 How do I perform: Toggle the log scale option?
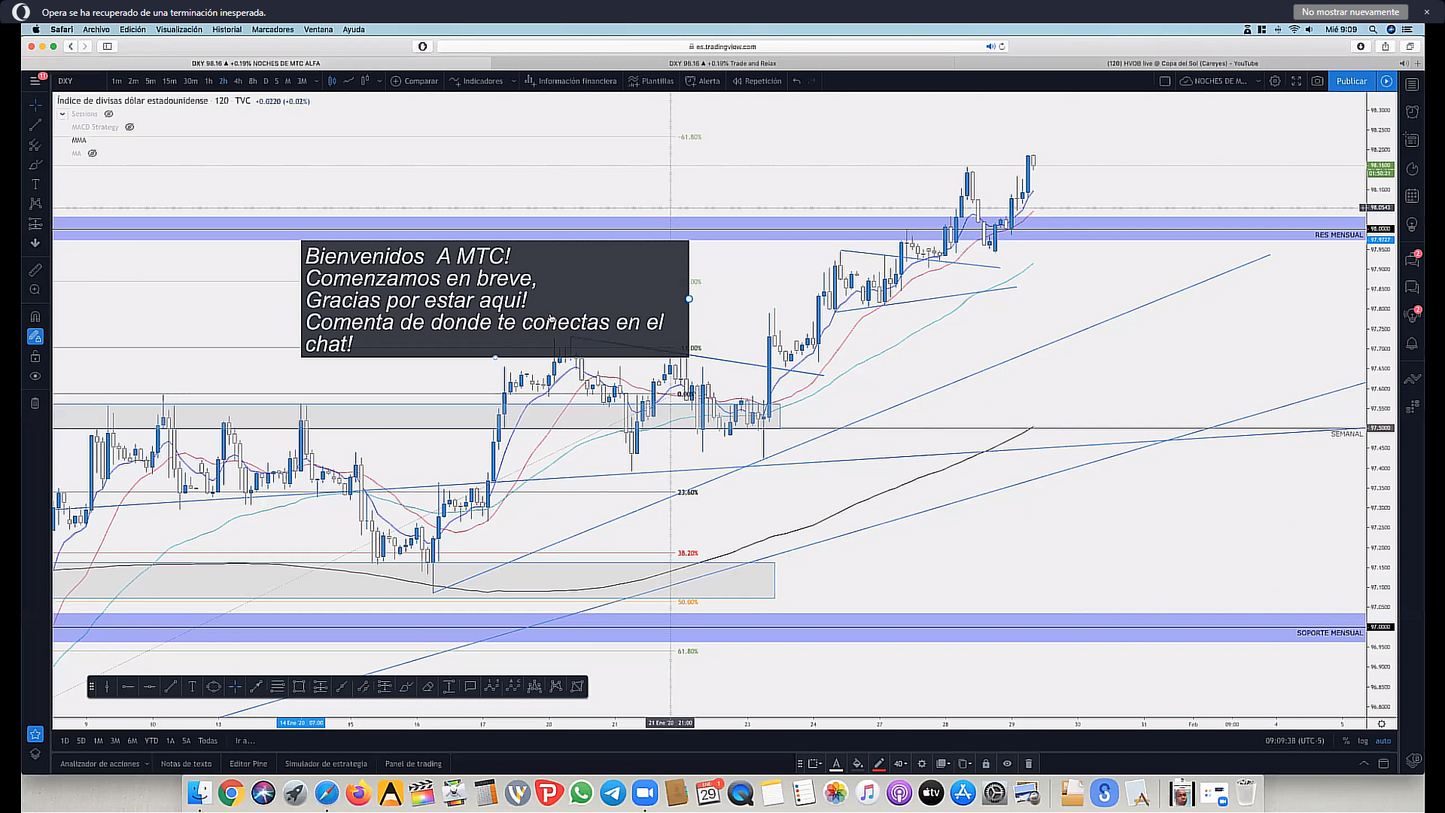(x=1363, y=741)
